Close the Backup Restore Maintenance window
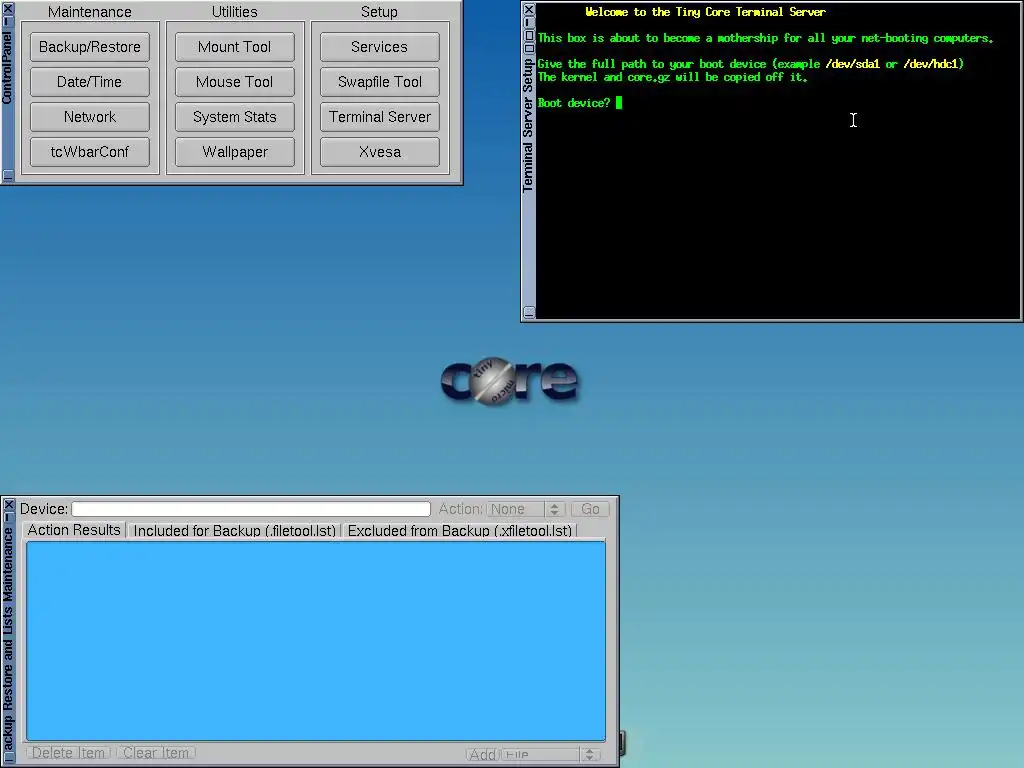Screen dimensions: 1024x768 [9, 505]
